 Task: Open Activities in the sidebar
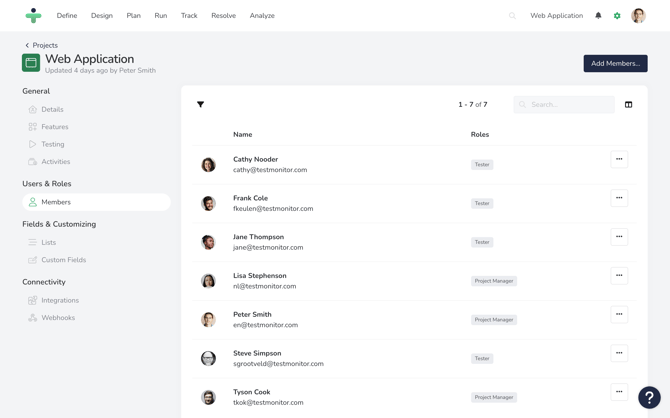[x=56, y=162]
